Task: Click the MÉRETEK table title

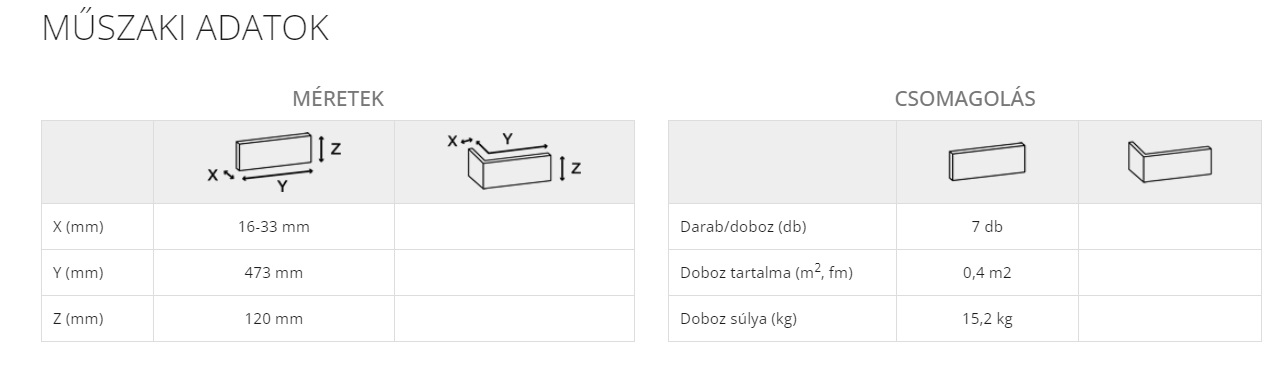Action: point(338,99)
